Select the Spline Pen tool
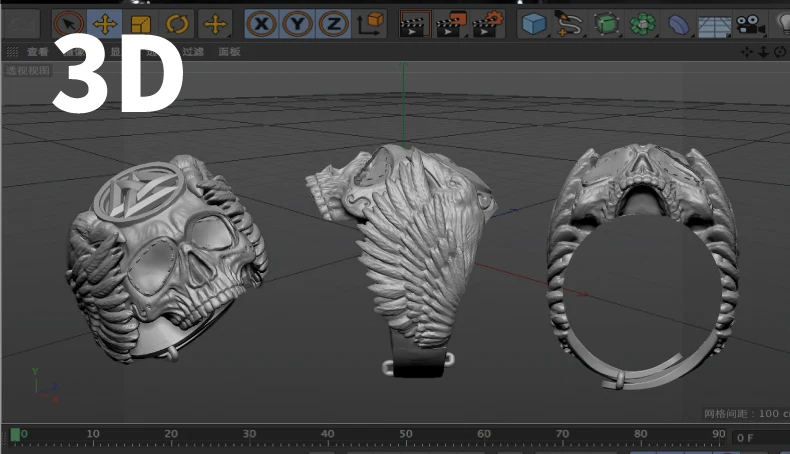 (569, 24)
